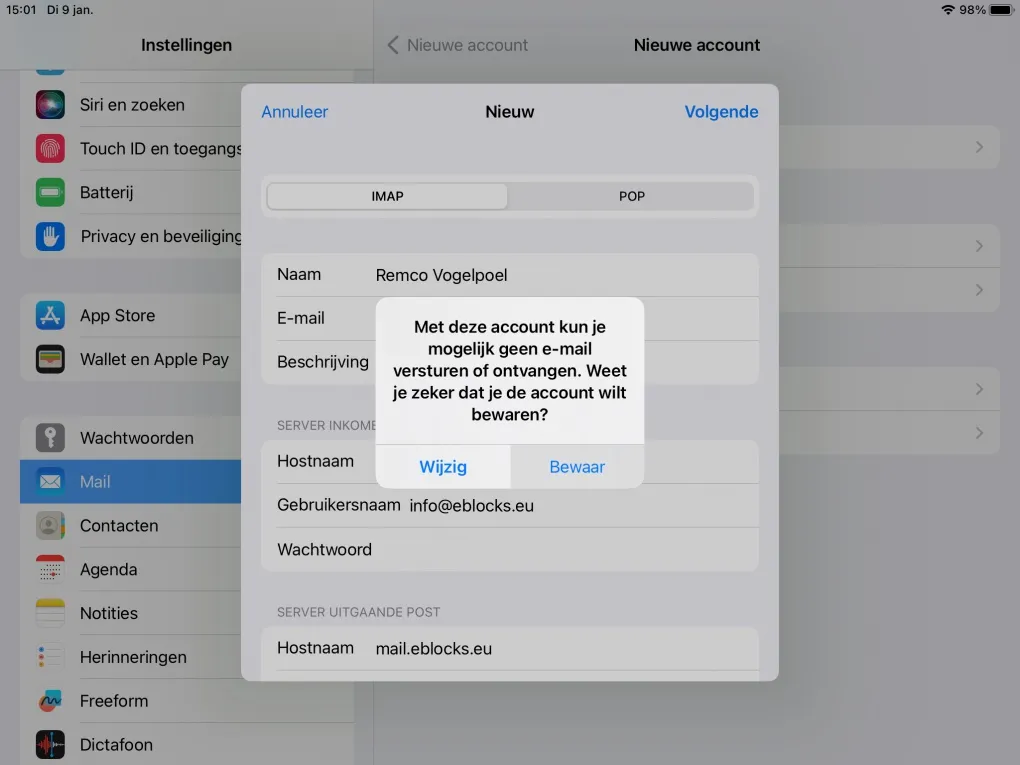
Task: Go back using the Nieuwe account chevron
Action: pyautogui.click(x=393, y=45)
